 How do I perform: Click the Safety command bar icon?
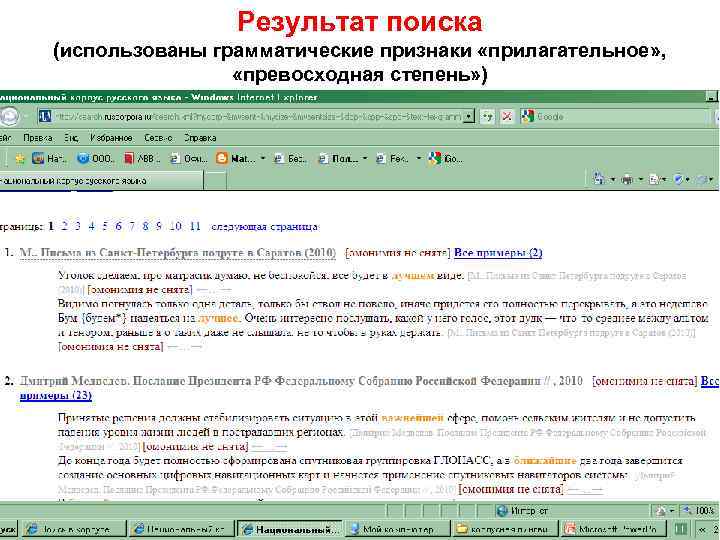678,180
